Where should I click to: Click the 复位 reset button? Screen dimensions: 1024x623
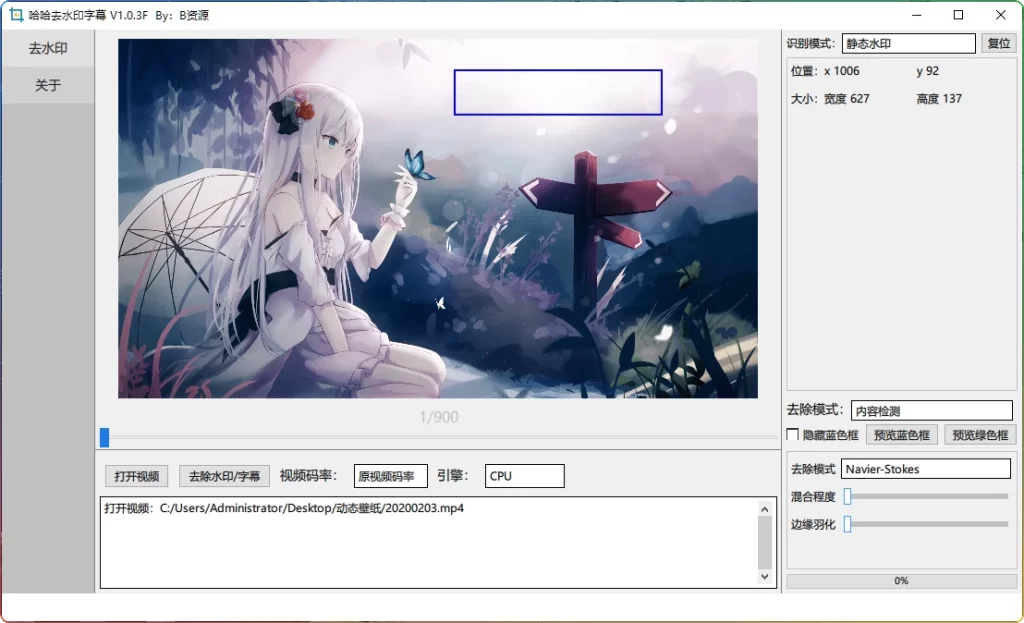pyautogui.click(x=999, y=44)
